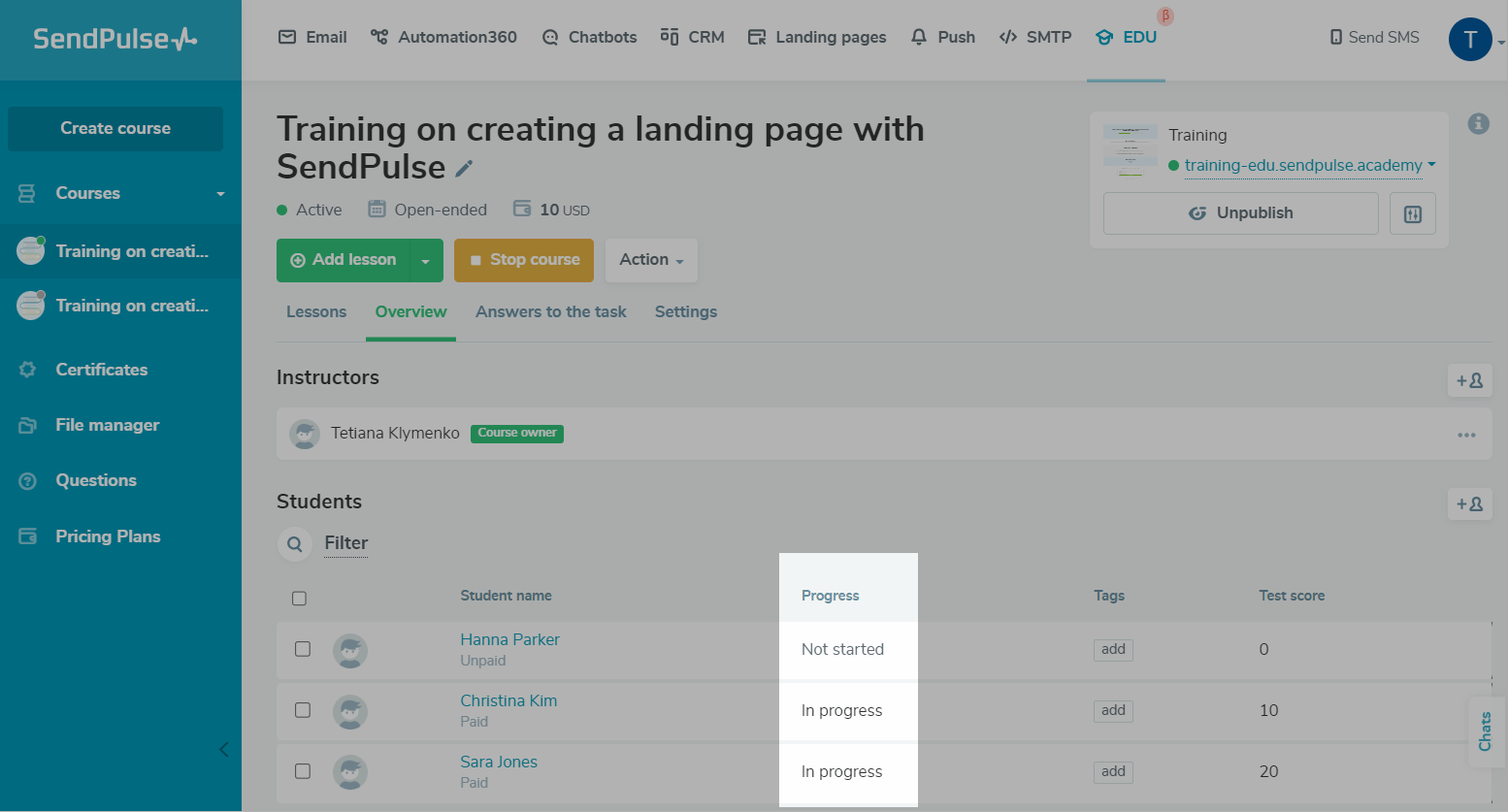Open the second Training on creati... course
The width and height of the screenshot is (1508, 812).
pyautogui.click(x=120, y=306)
